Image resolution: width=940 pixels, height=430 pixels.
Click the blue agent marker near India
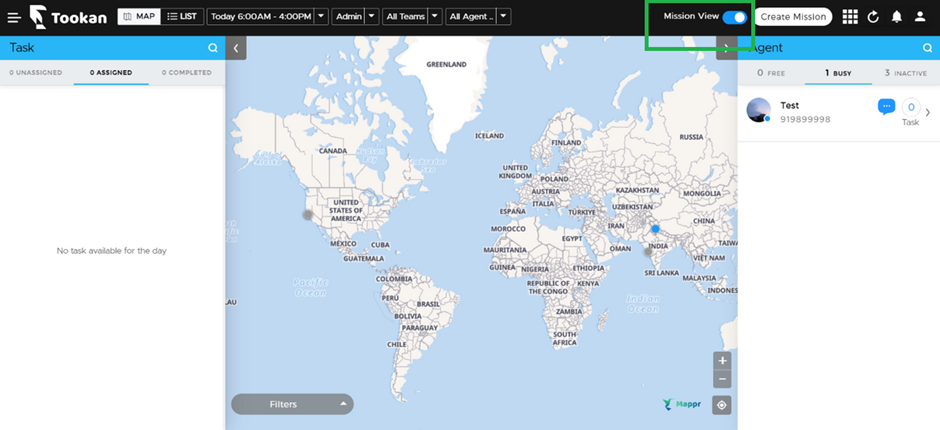pos(655,229)
